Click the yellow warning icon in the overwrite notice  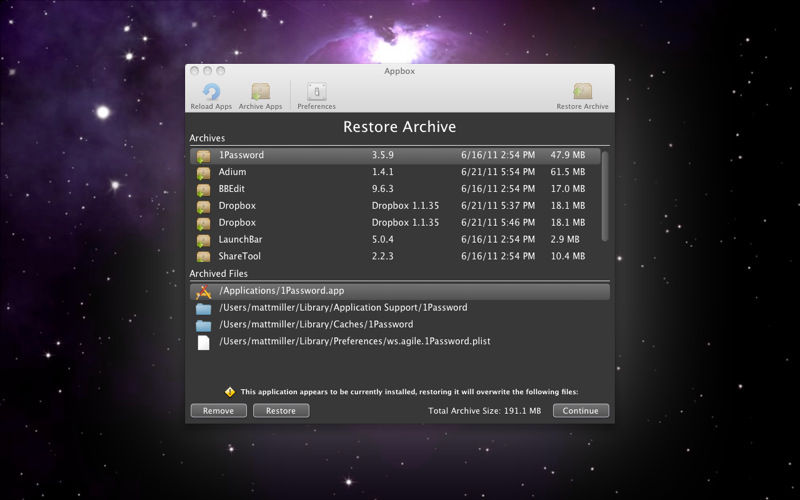pyautogui.click(x=230, y=392)
